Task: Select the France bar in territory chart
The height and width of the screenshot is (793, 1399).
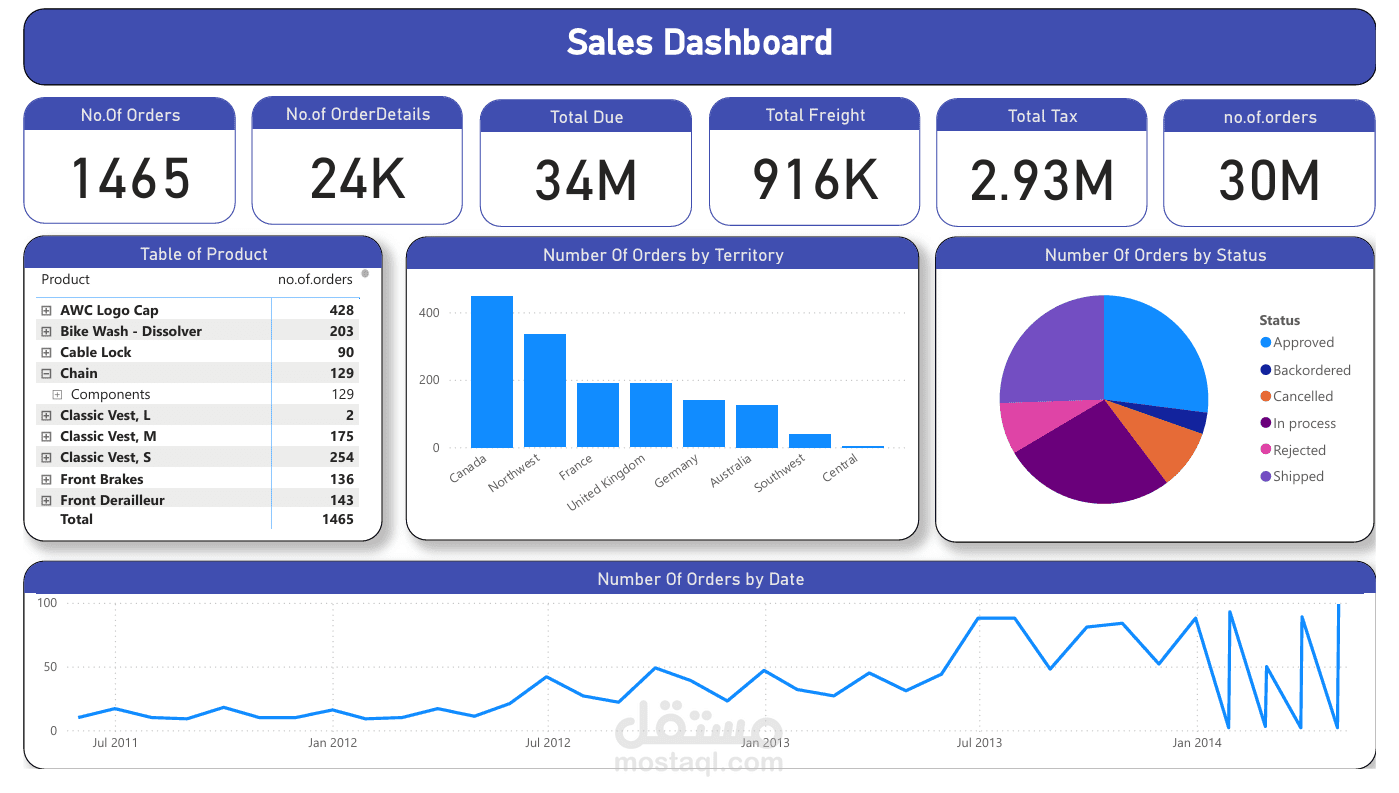Action: pos(598,415)
